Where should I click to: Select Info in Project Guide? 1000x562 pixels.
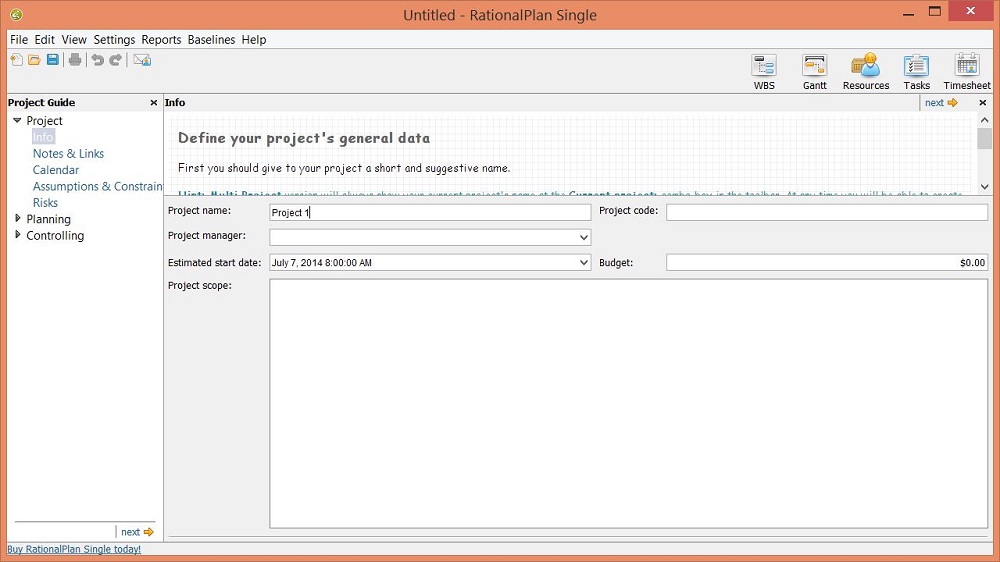click(x=43, y=137)
